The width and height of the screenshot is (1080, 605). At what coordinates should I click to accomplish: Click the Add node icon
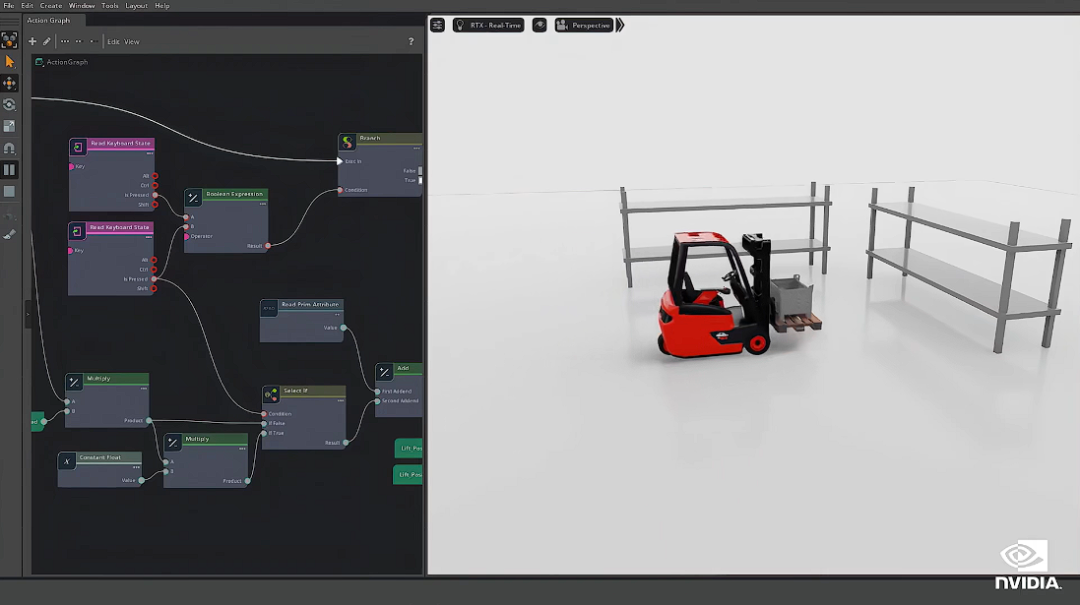pos(384,373)
